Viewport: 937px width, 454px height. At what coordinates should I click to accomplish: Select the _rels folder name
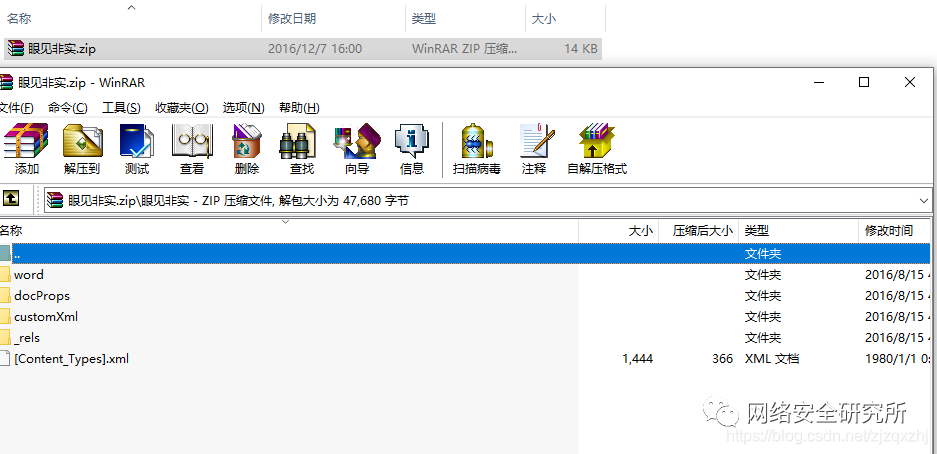(x=27, y=338)
